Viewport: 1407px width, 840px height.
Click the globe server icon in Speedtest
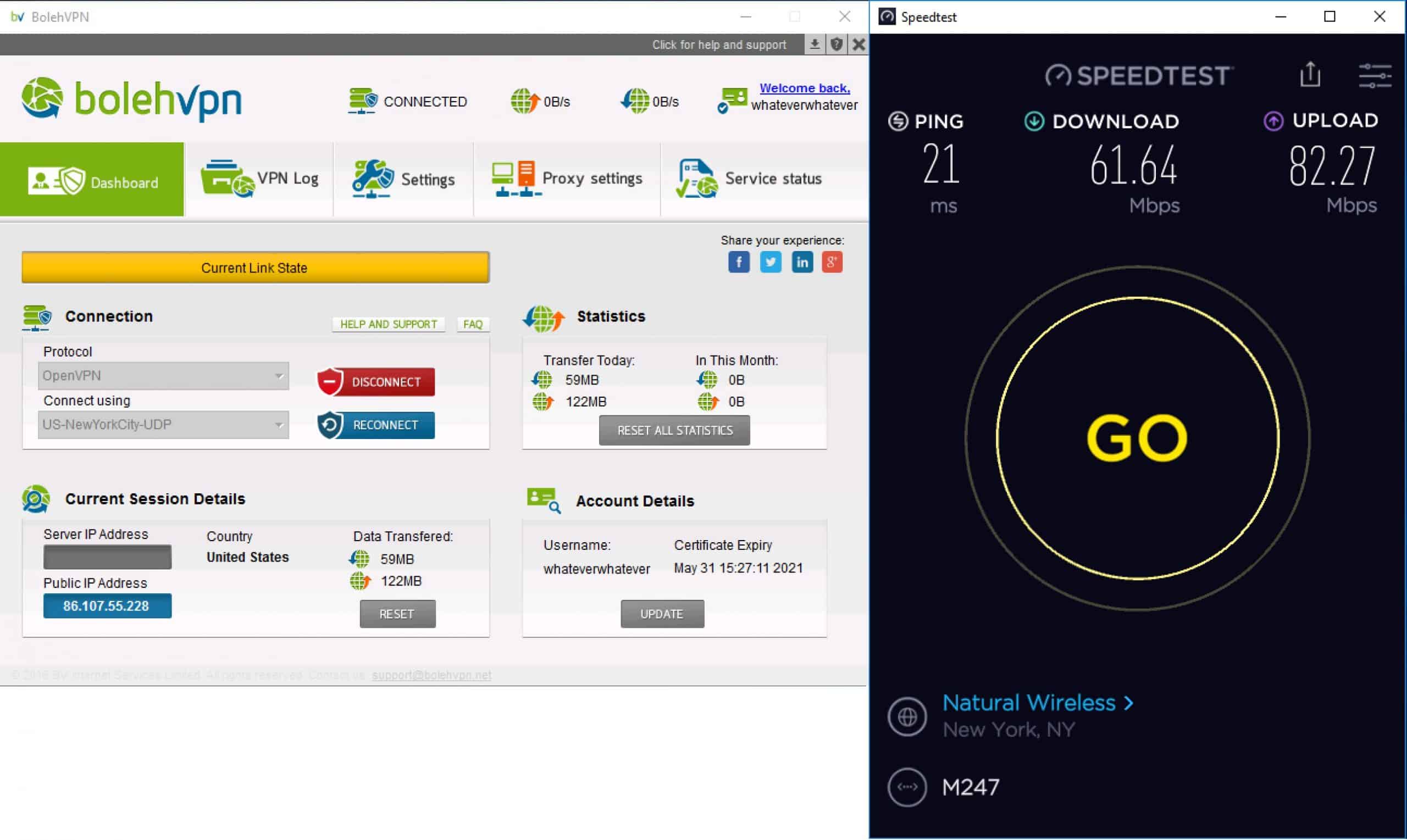[907, 717]
